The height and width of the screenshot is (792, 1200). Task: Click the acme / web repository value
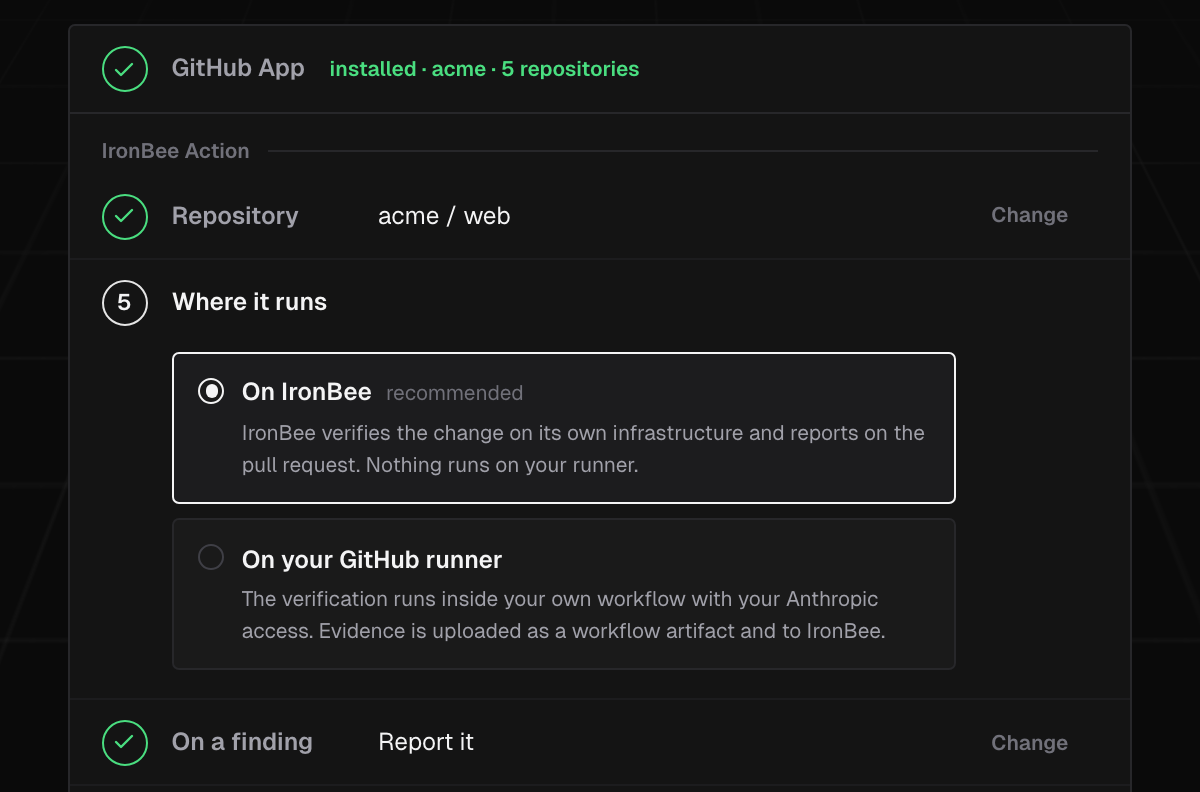pyautogui.click(x=444, y=216)
